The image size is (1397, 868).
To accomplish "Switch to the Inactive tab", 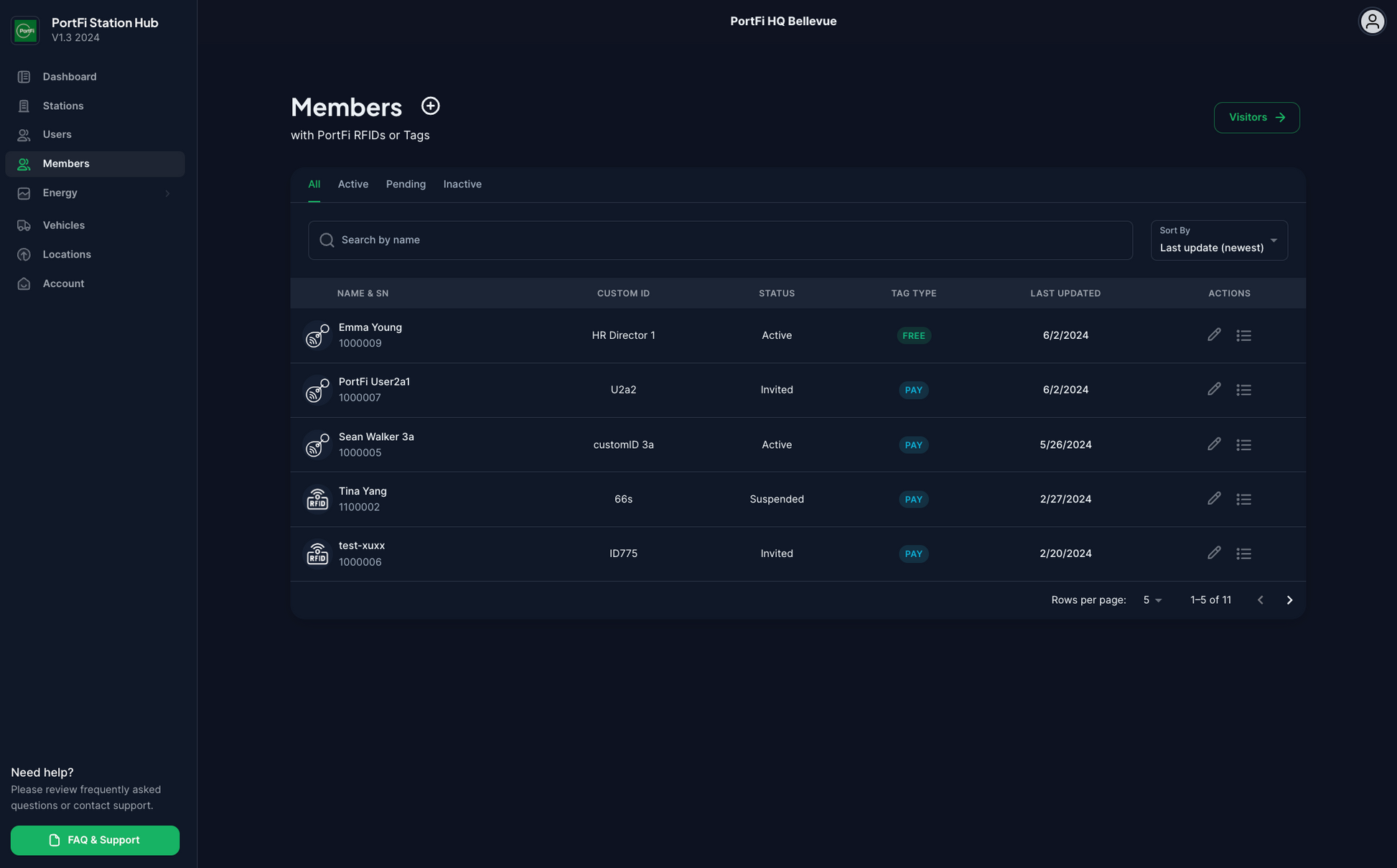I will pyautogui.click(x=462, y=185).
